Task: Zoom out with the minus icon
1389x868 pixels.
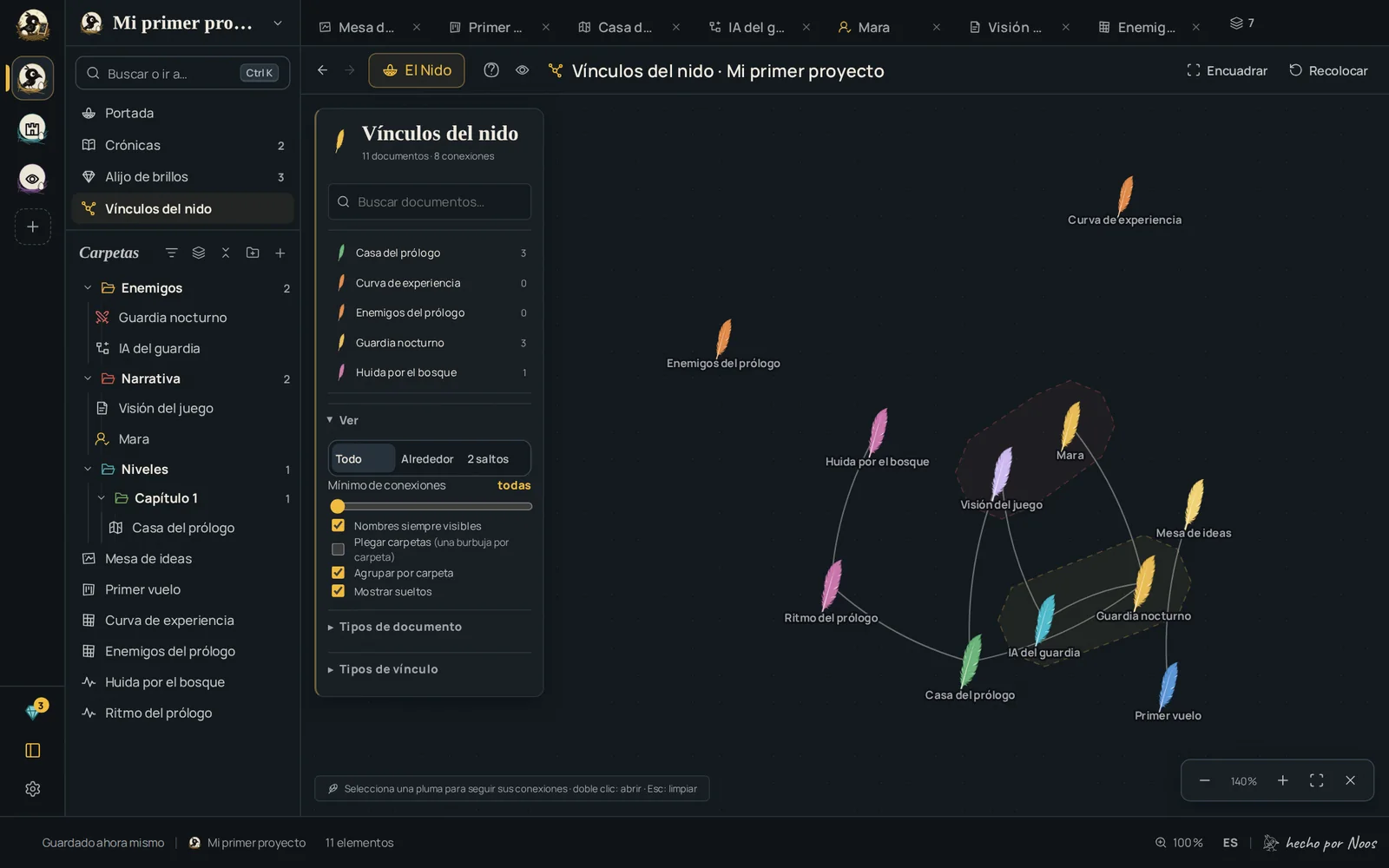Action: 1205,780
